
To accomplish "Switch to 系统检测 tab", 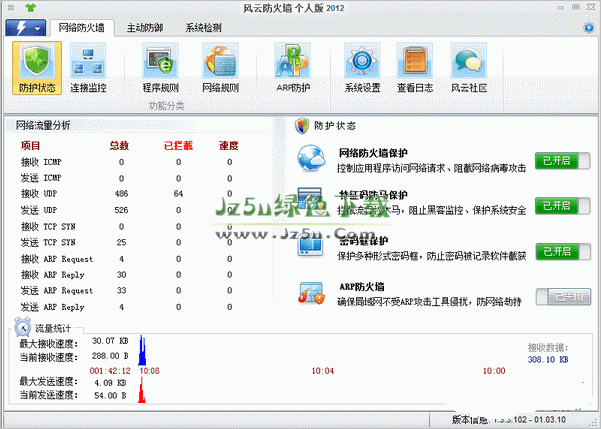I will [x=203, y=28].
